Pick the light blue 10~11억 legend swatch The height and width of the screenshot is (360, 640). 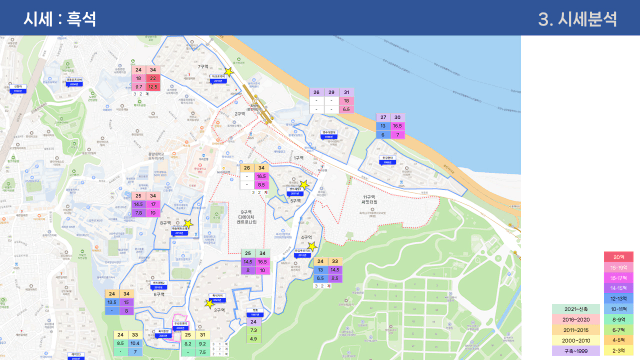pyautogui.click(x=618, y=309)
